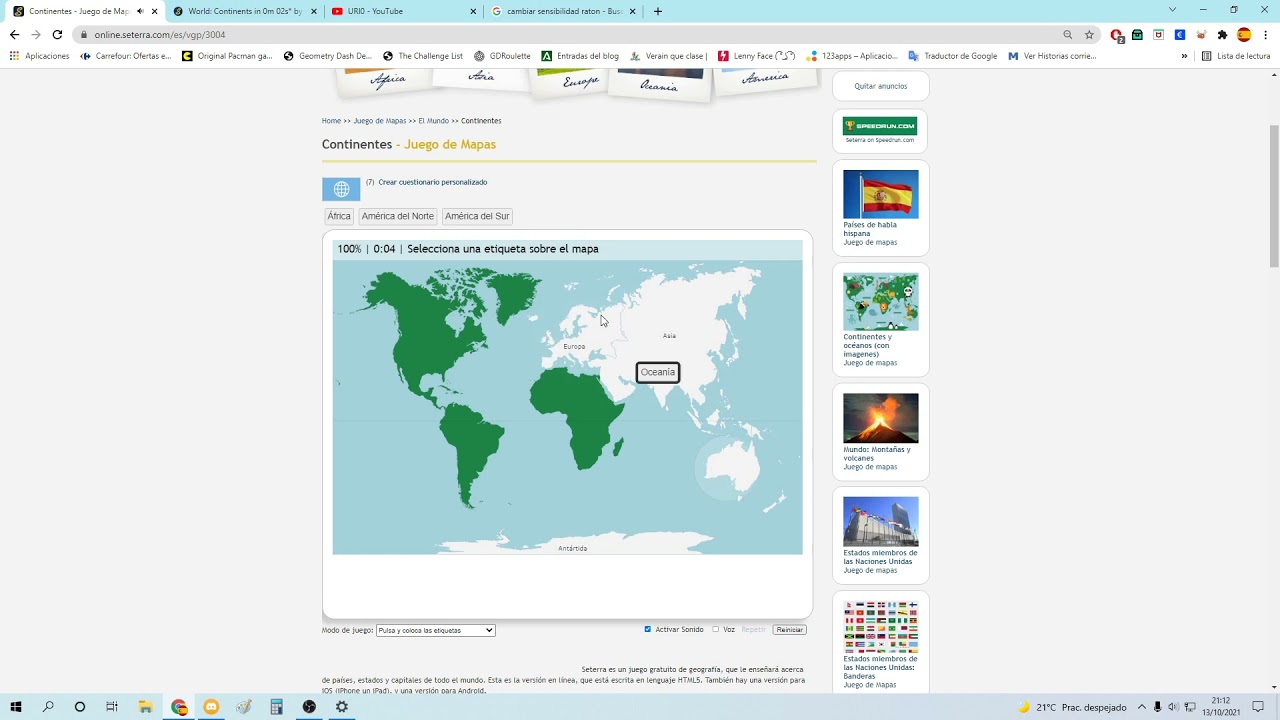The height and width of the screenshot is (720, 1280).
Task: Click the Opera-style extension with badge 2
Action: 1117,35
